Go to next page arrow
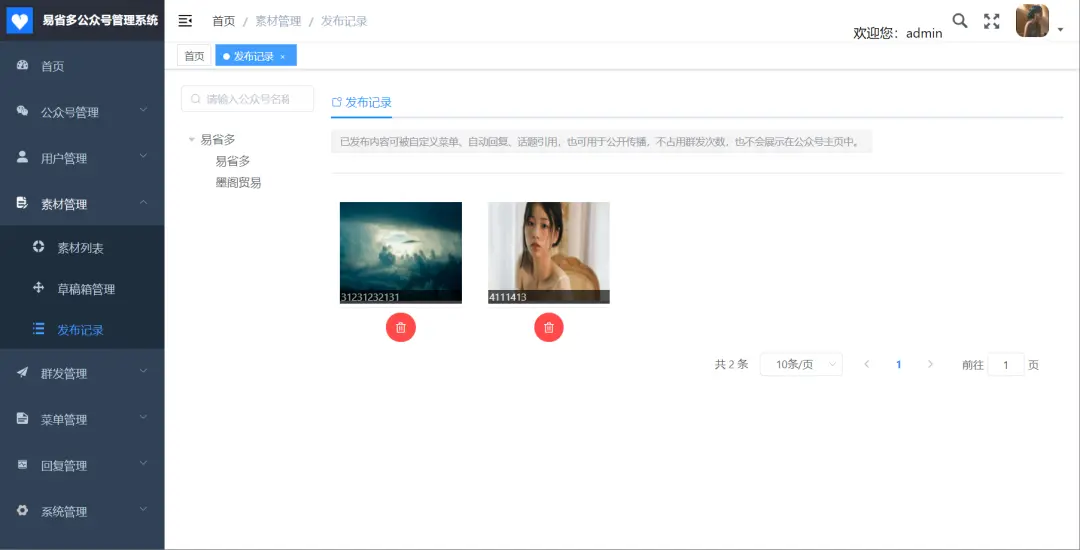 point(931,364)
